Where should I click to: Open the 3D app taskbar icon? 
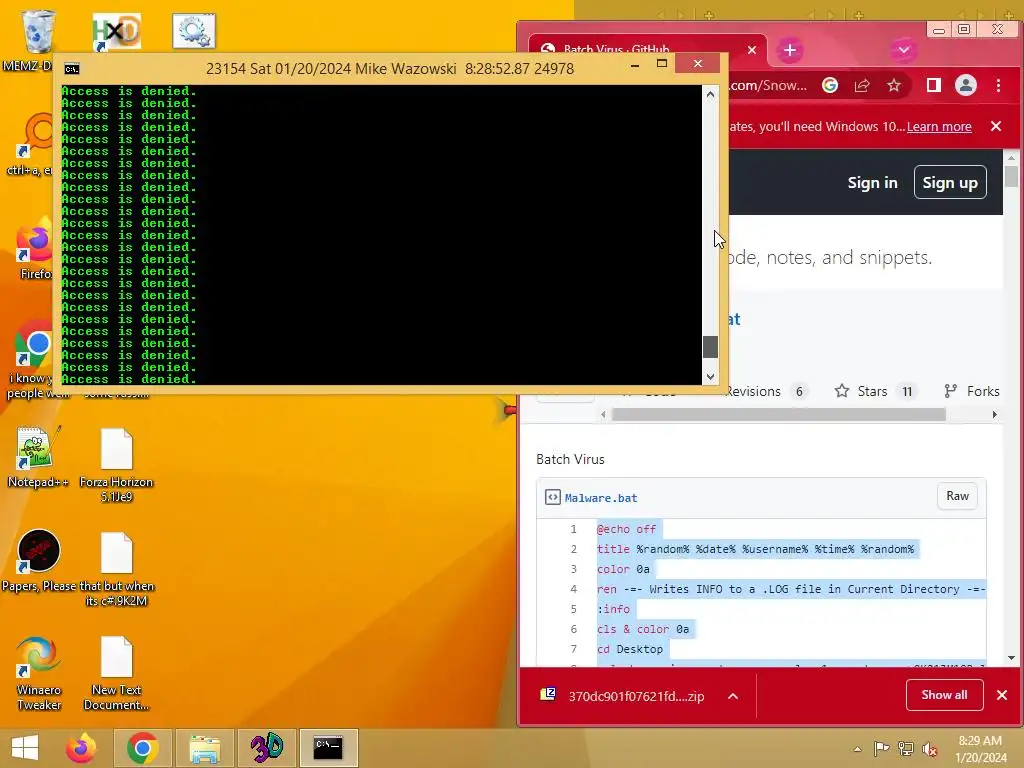(x=266, y=748)
